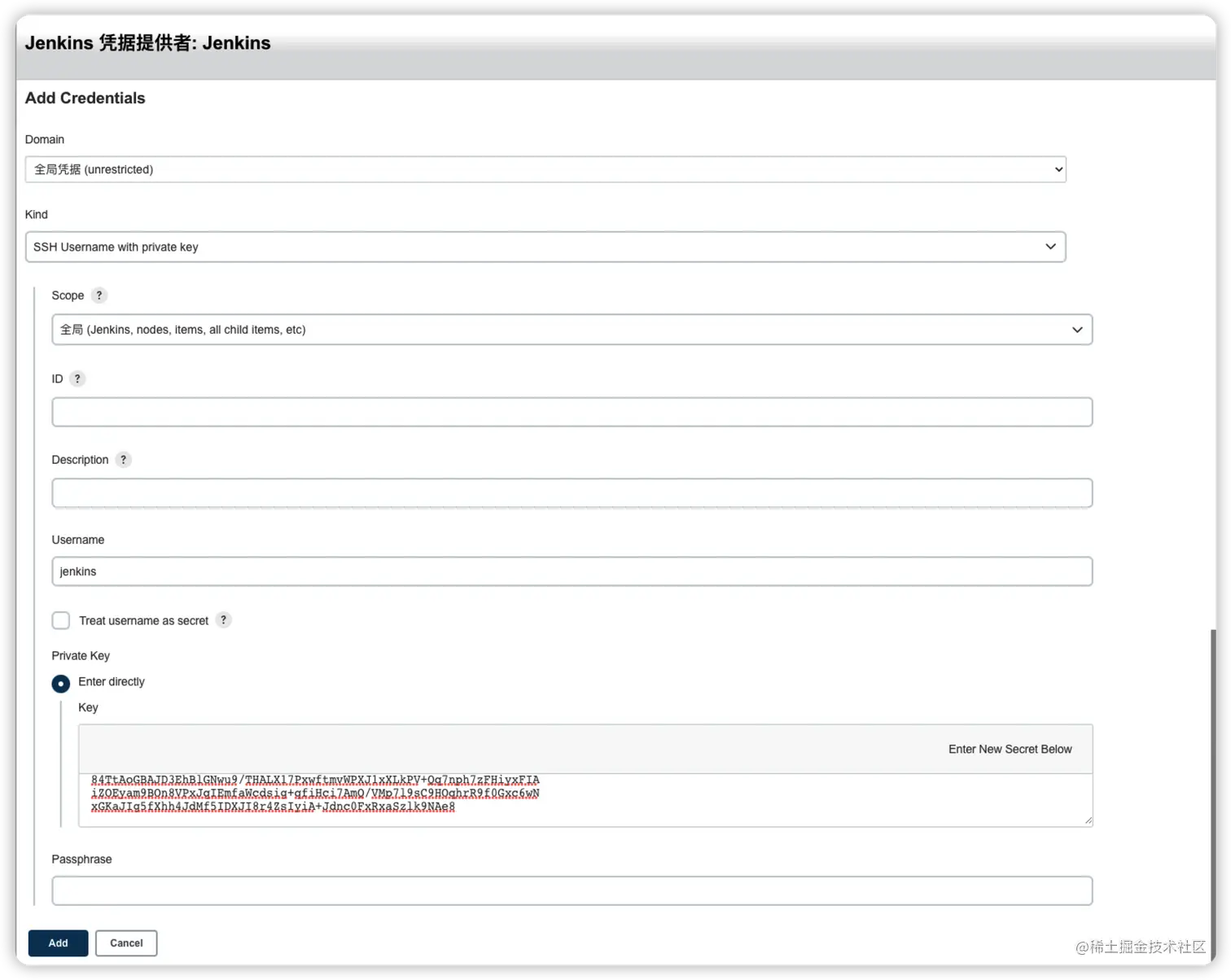Click the Add button
This screenshot has width=1231, height=980.
tap(58, 943)
